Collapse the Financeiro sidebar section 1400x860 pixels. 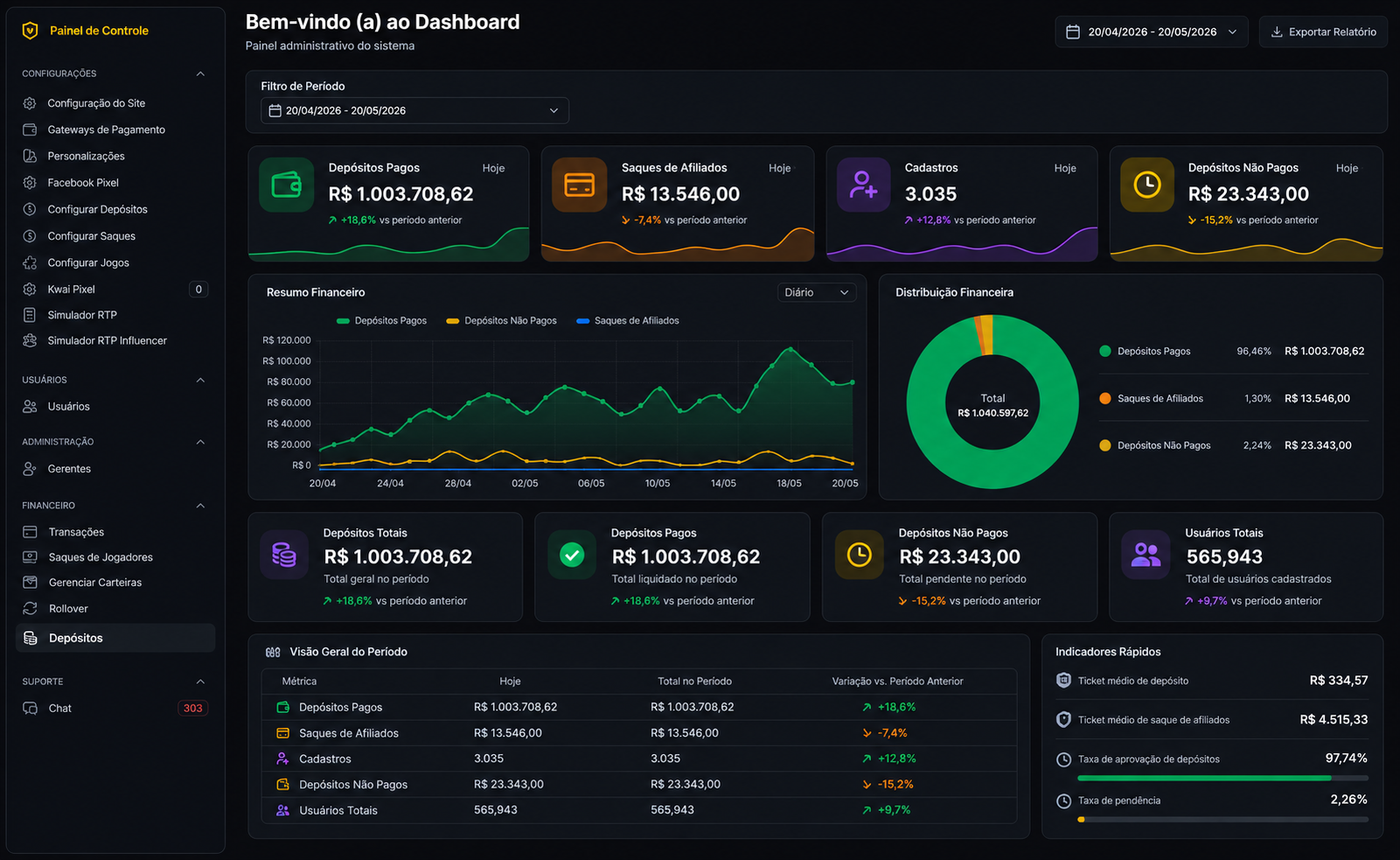pos(200,506)
